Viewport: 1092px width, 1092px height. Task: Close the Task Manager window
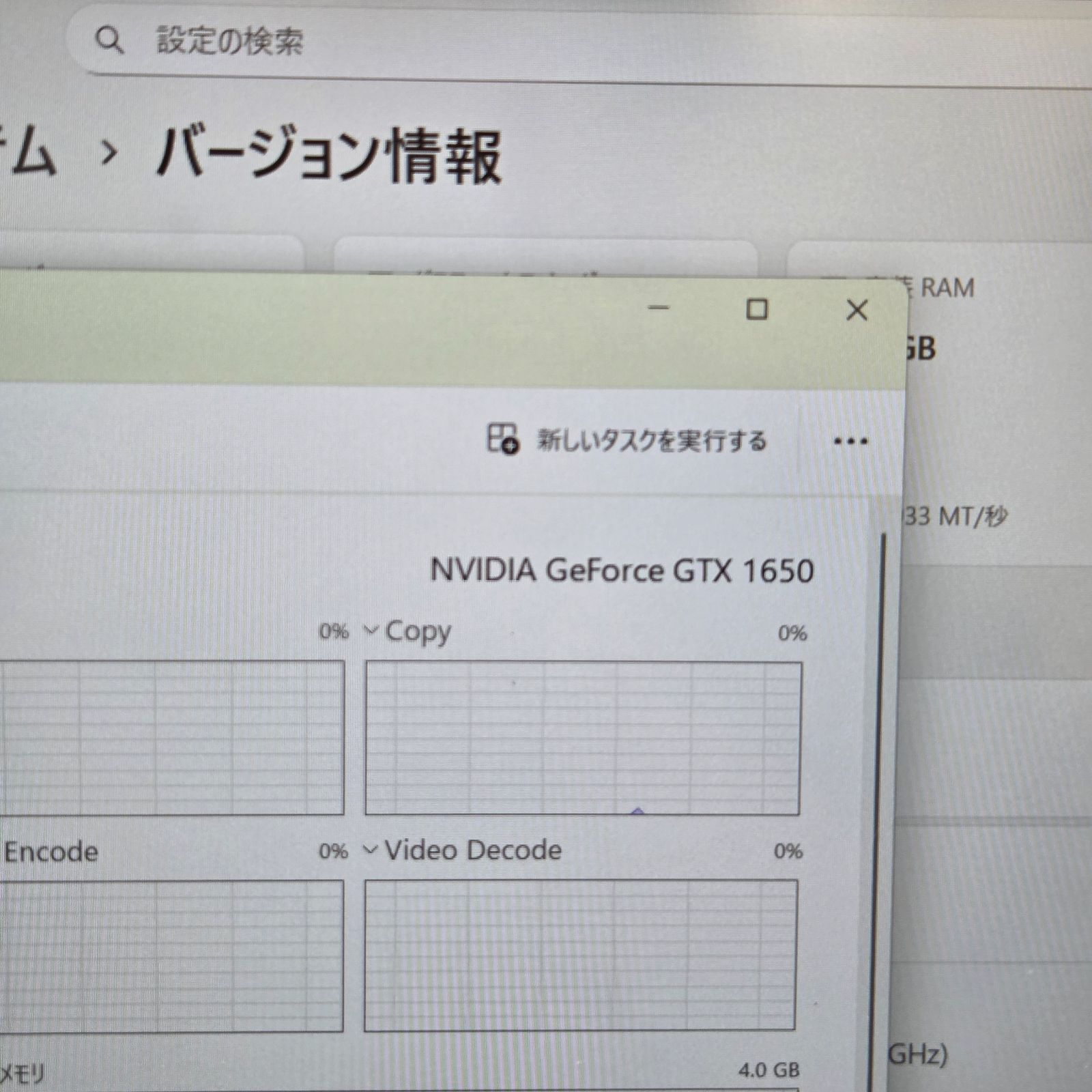pos(857,311)
